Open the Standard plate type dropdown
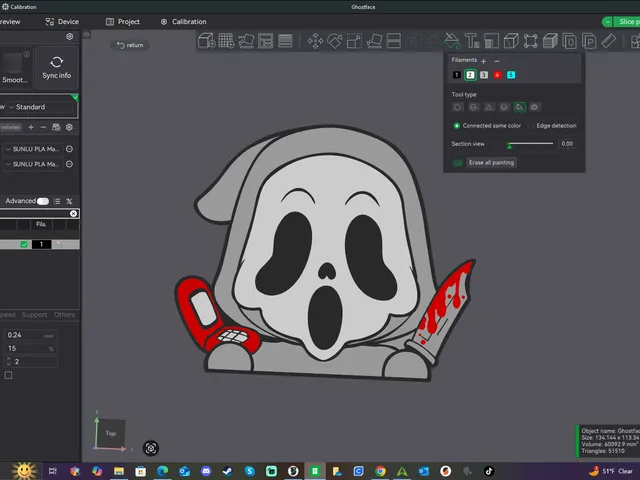The image size is (640, 480). (42, 107)
